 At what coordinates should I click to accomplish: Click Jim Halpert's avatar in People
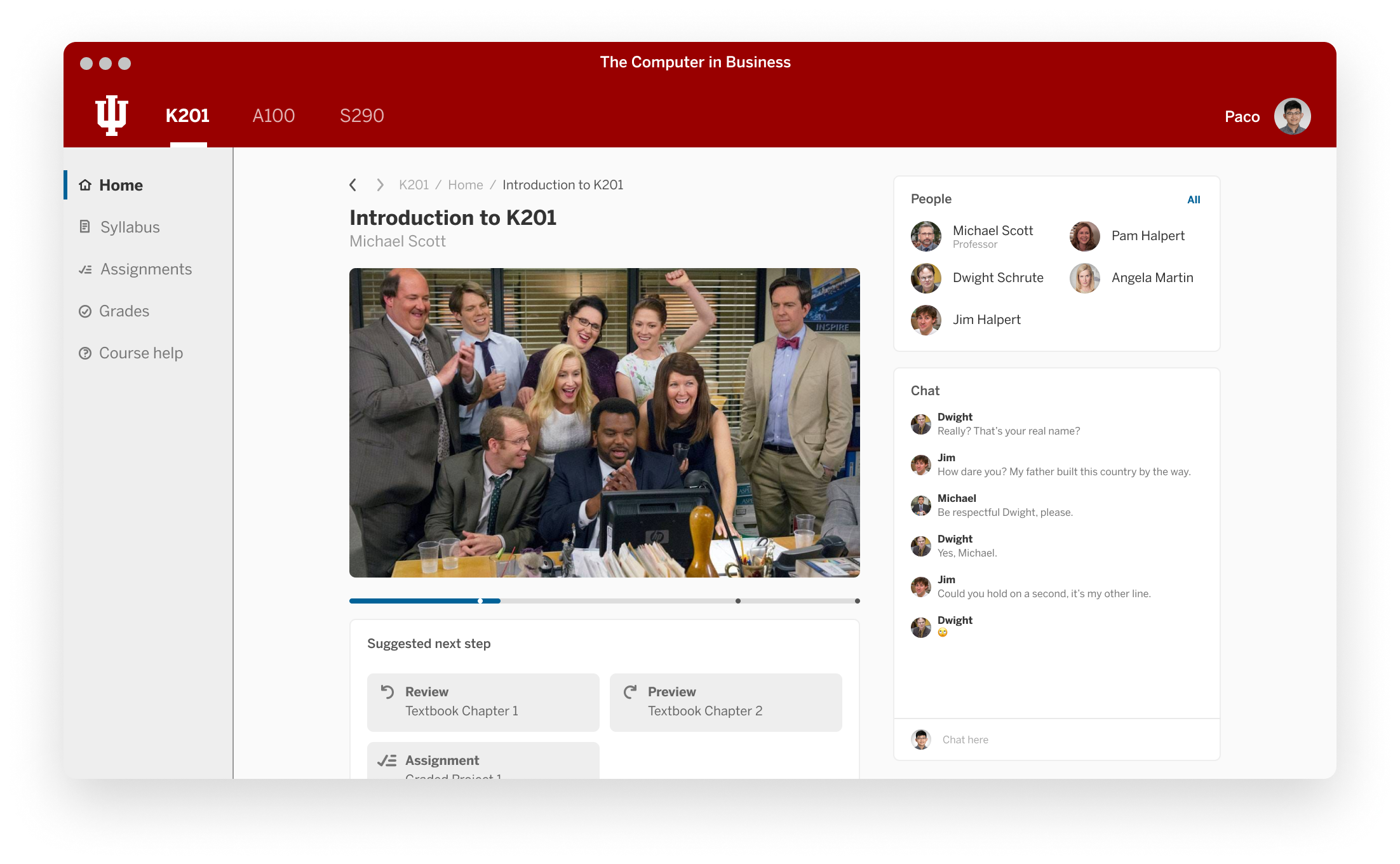click(x=926, y=320)
